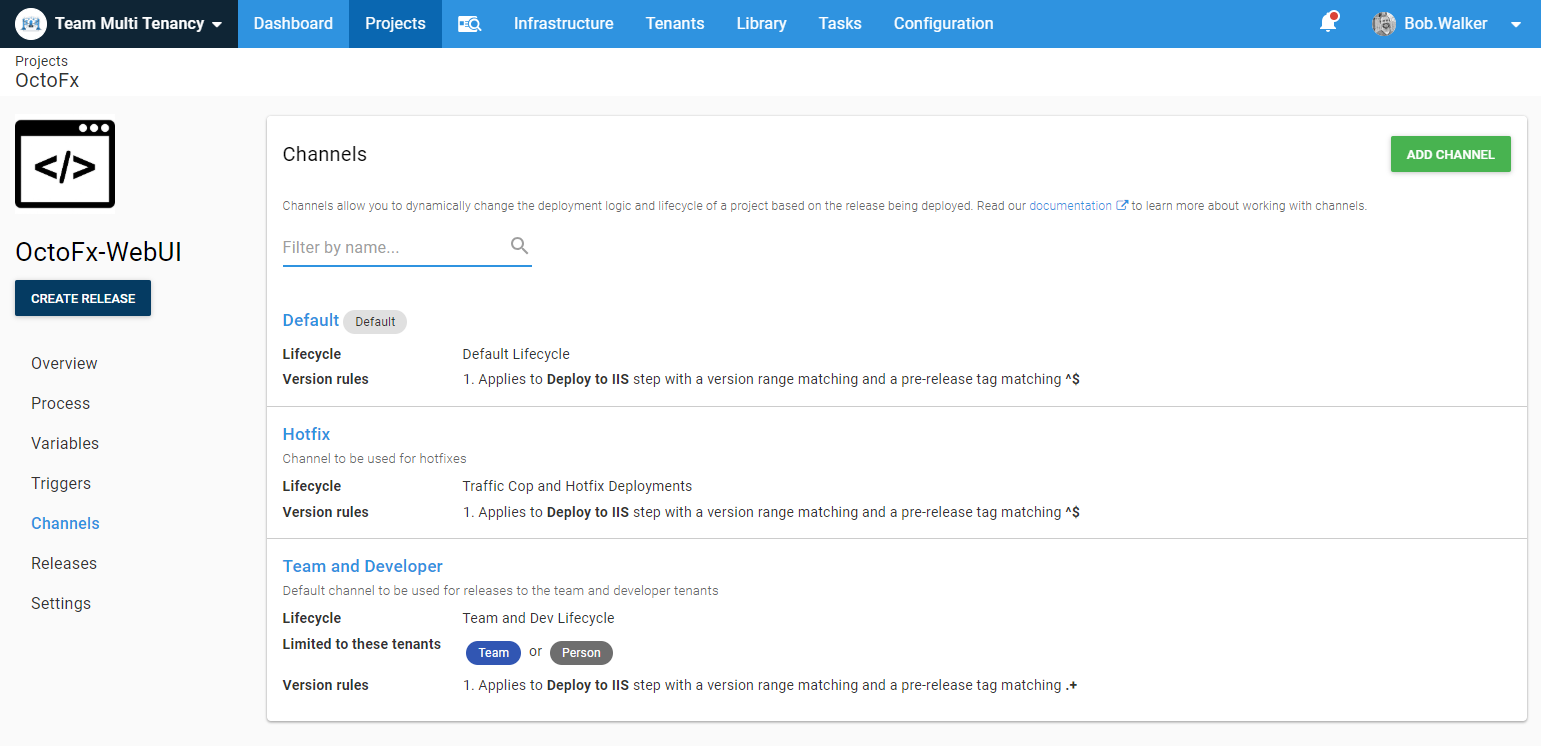
Task: Click the external link icon beside documentation
Action: pyautogui.click(x=1122, y=206)
